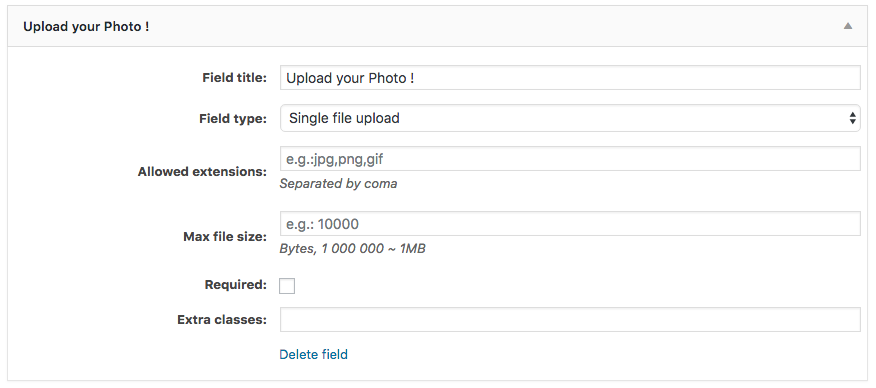Image resolution: width=876 pixels, height=388 pixels.
Task: Click the up-down arrows of Field type select
Action: pyautogui.click(x=852, y=118)
